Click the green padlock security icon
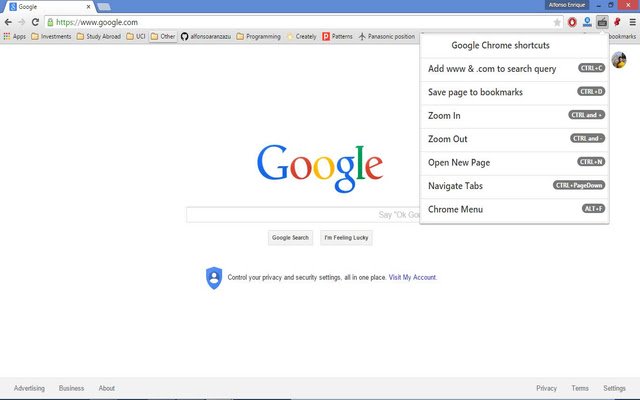Viewport: 640px width, 400px height. (50, 22)
